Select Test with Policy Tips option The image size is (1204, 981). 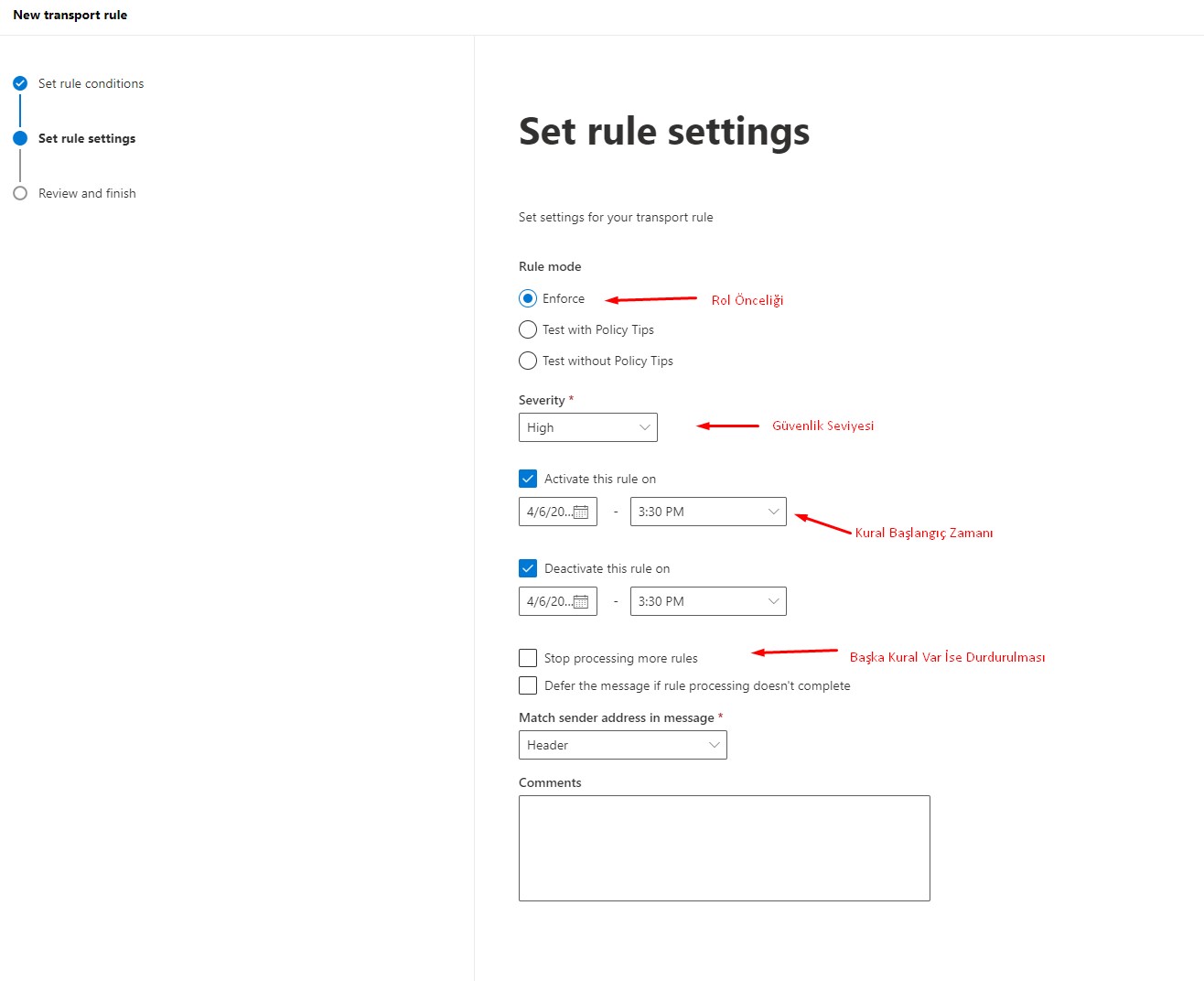[x=528, y=329]
